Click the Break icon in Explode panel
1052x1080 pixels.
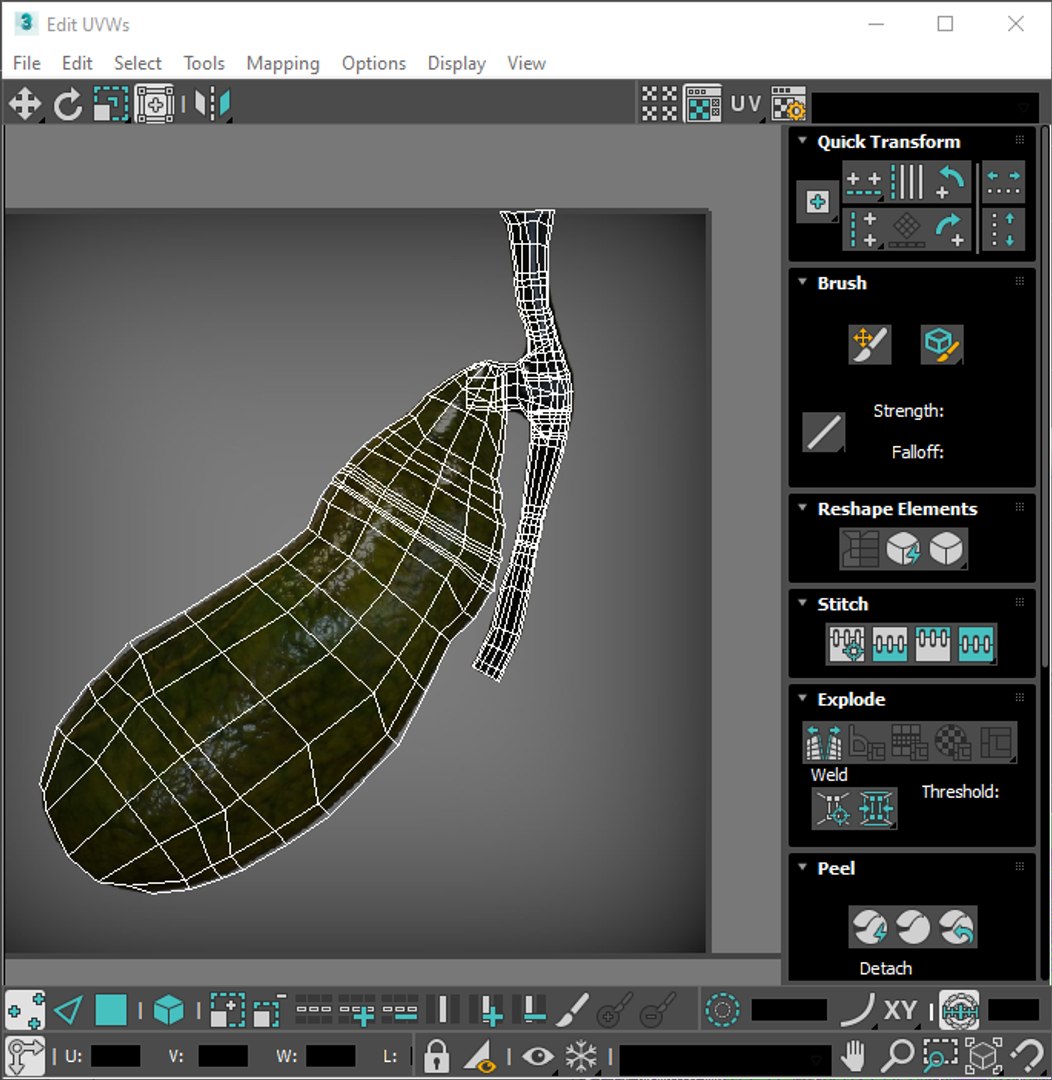(823, 742)
